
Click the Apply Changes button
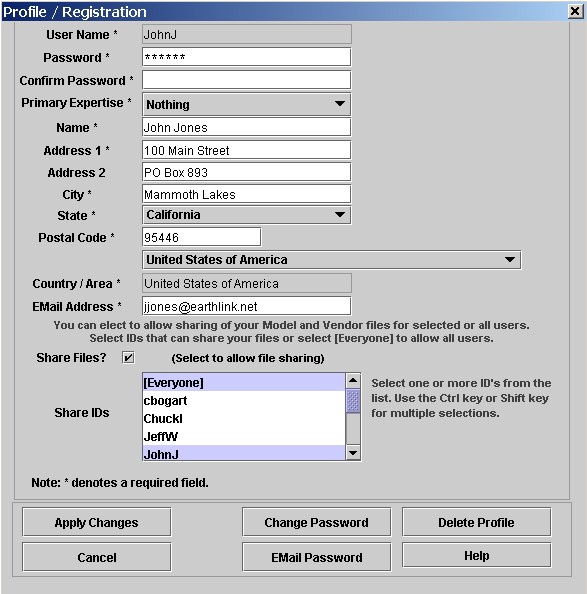[x=97, y=522]
